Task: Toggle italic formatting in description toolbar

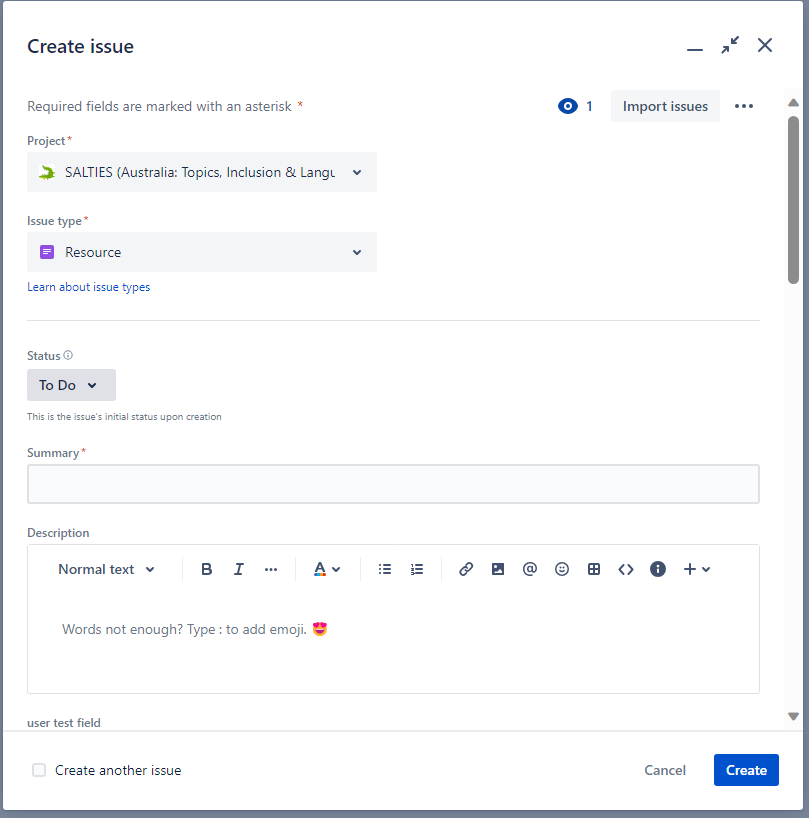Action: coord(238,569)
